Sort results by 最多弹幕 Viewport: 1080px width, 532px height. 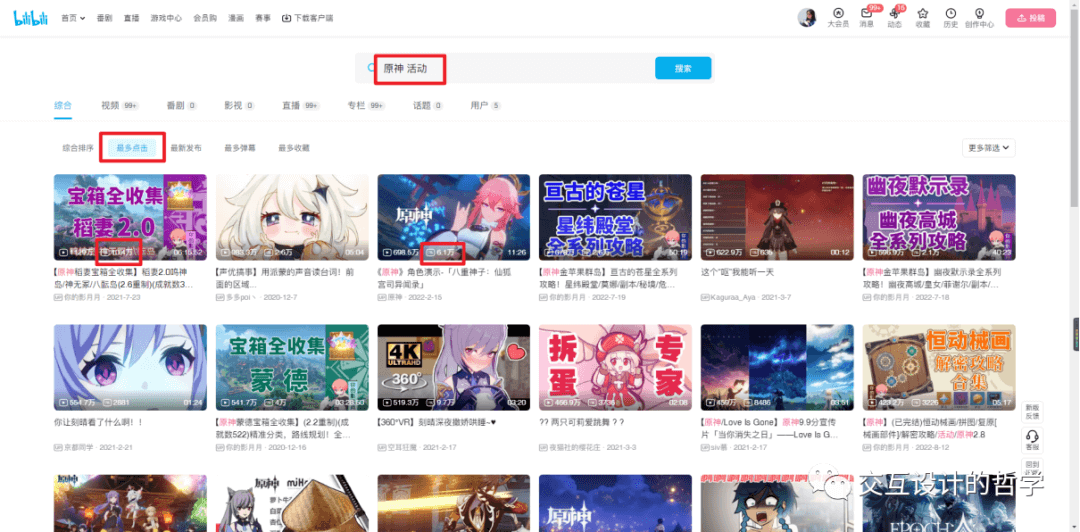[240, 147]
